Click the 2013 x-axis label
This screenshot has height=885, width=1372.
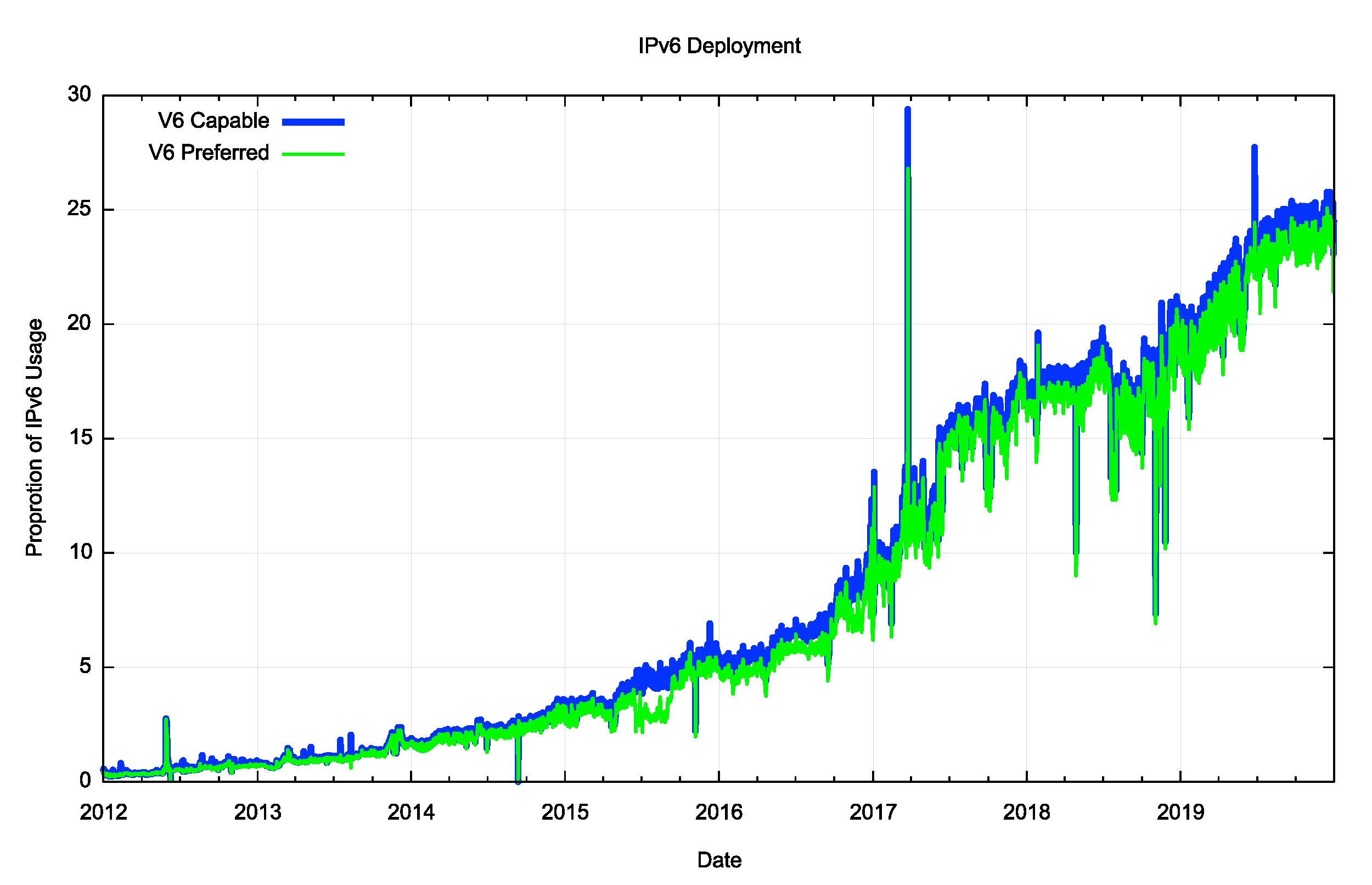pos(257,812)
